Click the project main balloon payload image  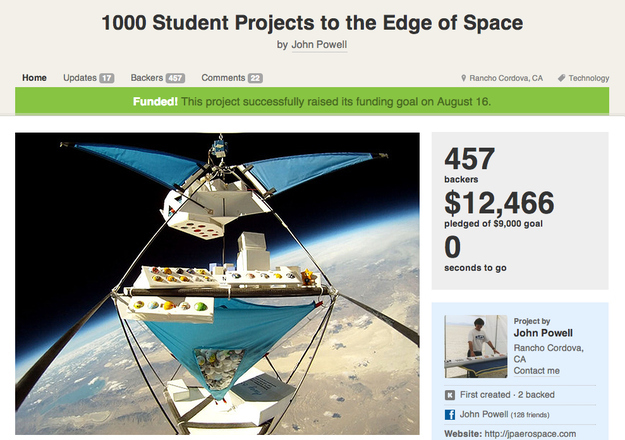coord(217,283)
